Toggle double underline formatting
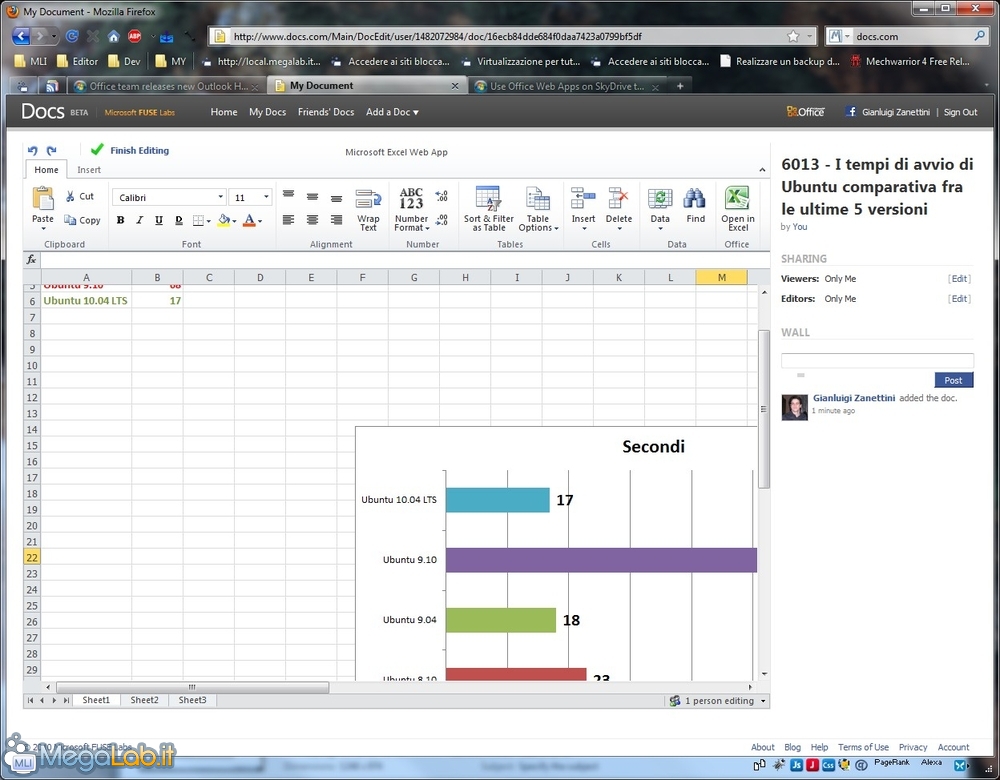This screenshot has width=1000, height=780. pyautogui.click(x=179, y=220)
